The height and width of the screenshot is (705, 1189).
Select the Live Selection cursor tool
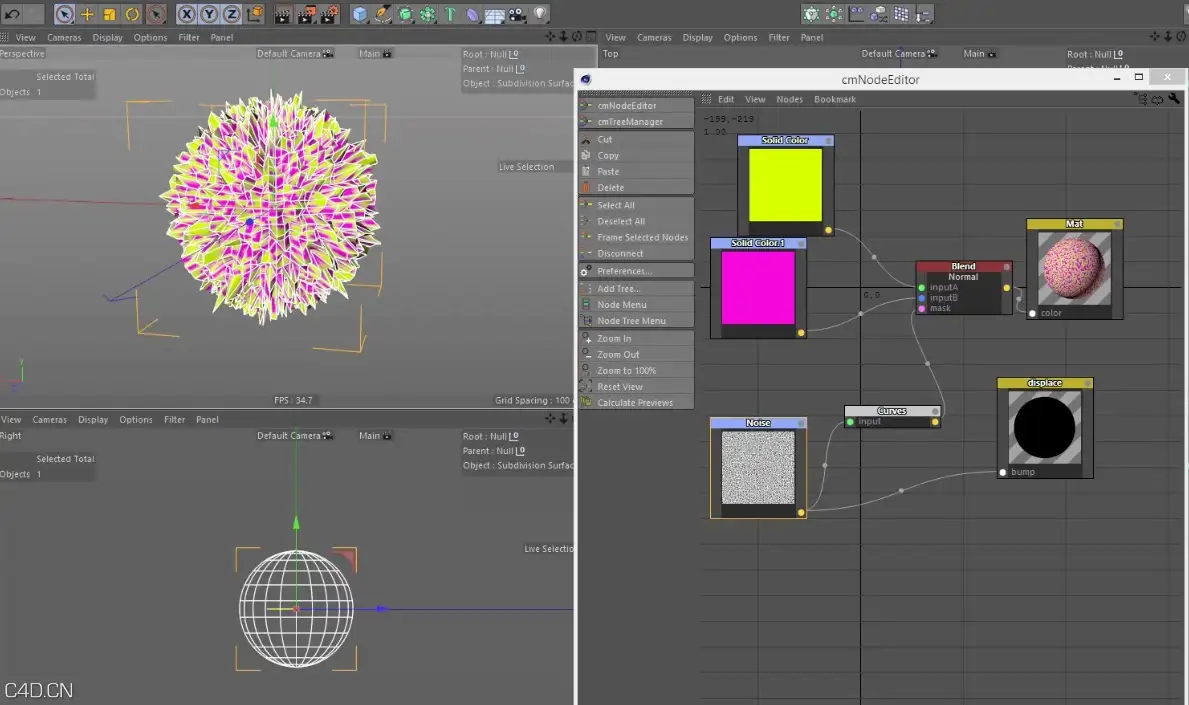(64, 14)
